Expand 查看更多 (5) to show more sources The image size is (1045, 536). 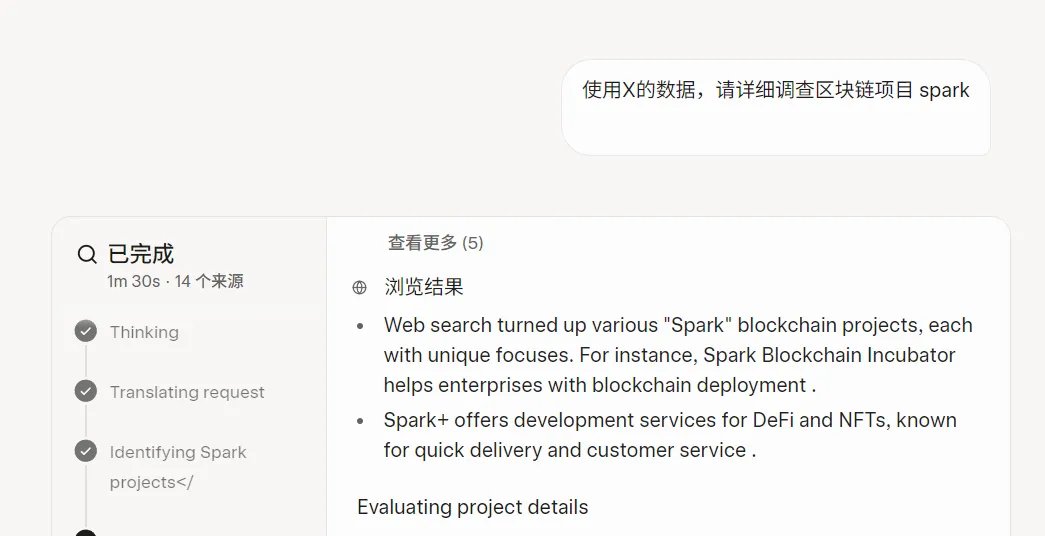pyautogui.click(x=435, y=243)
